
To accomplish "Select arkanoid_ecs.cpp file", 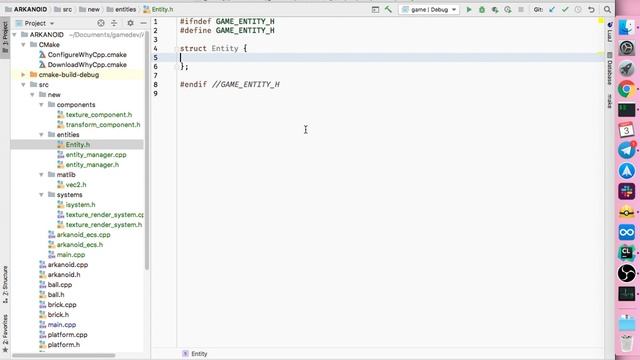I will tap(83, 235).
